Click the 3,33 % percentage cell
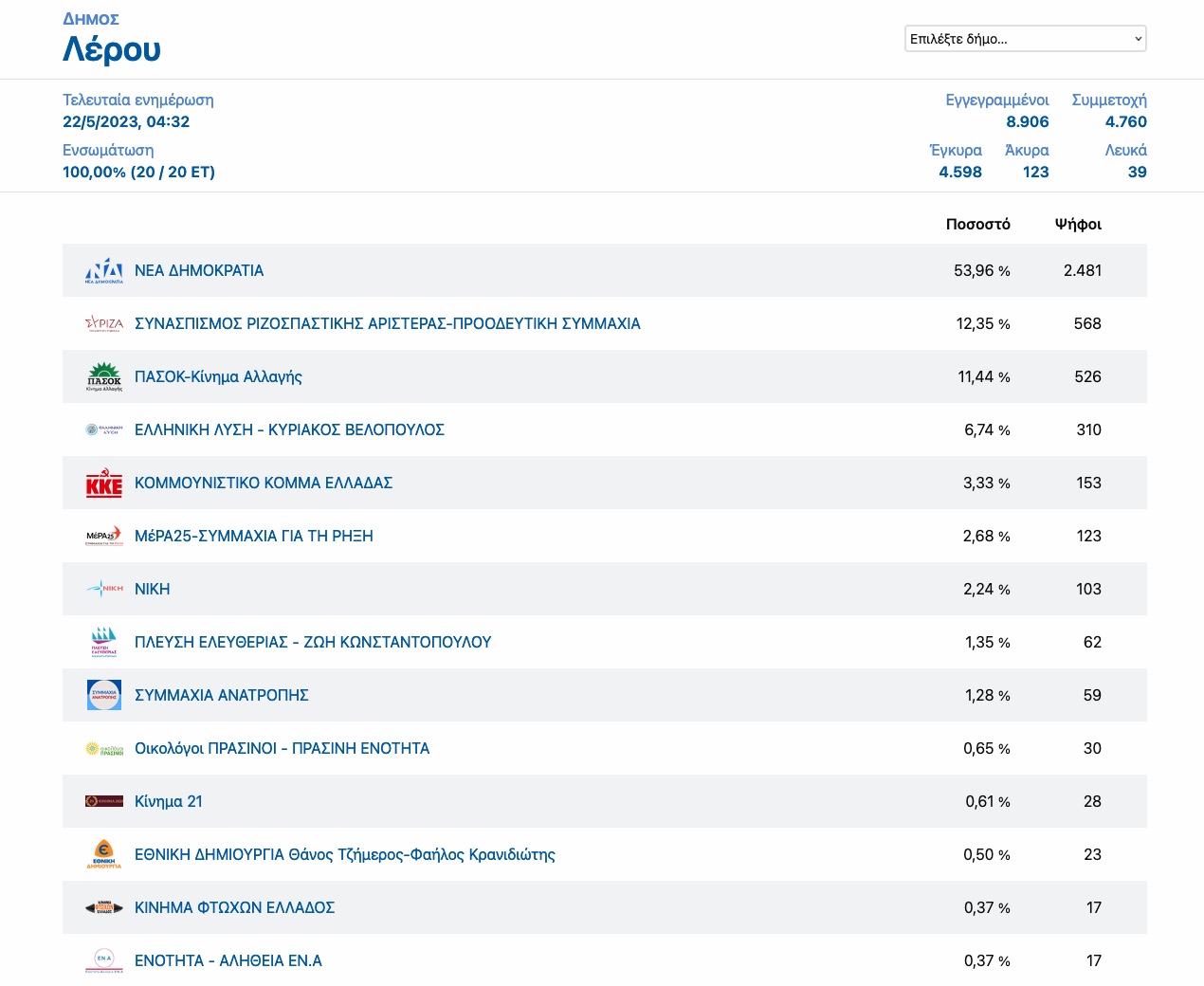 coord(987,483)
